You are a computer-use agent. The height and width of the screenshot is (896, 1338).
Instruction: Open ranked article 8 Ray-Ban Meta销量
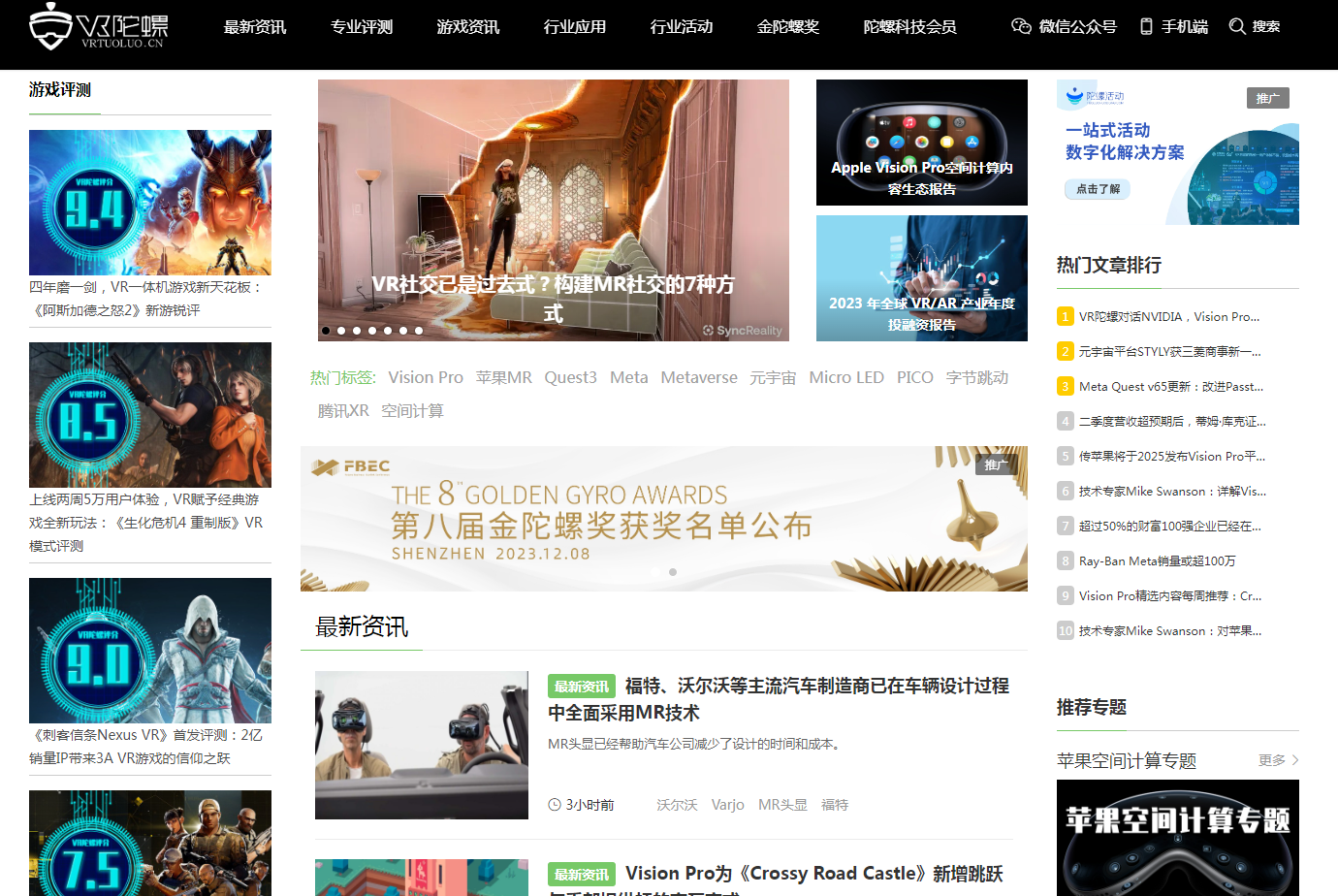tap(1158, 560)
